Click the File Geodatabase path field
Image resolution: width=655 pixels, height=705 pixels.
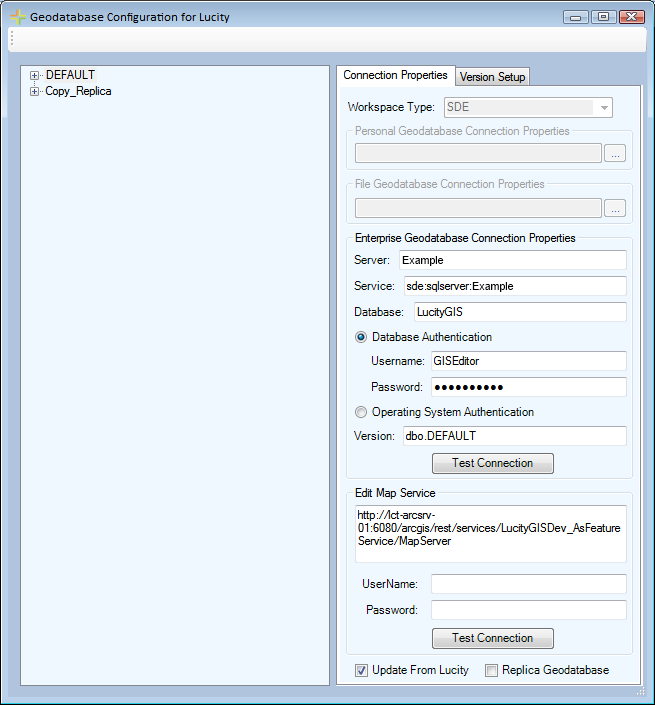[x=478, y=208]
